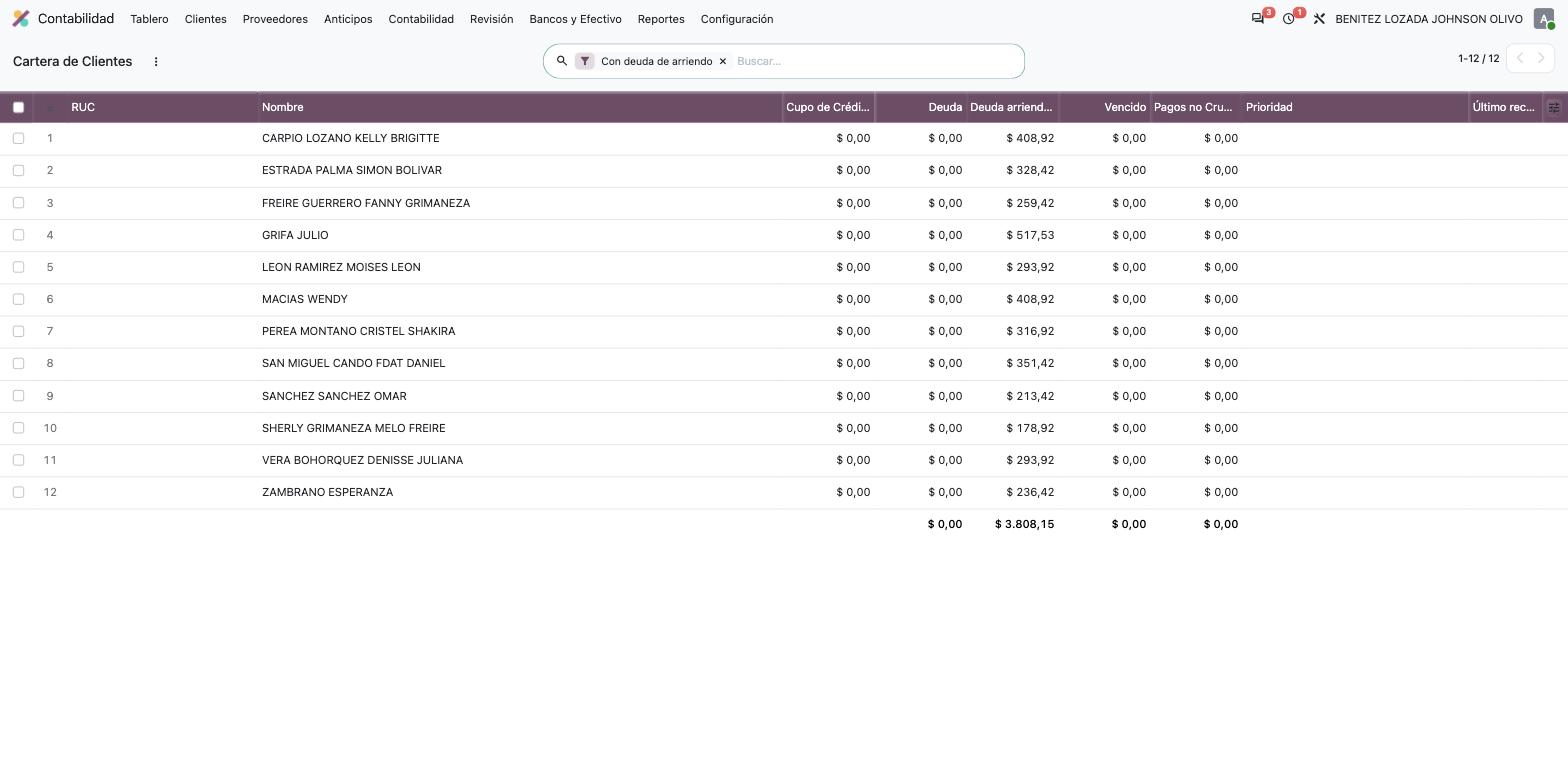Viewport: 1568px width, 770px height.
Task: Toggle the select-all rows checkbox
Action: (x=18, y=107)
